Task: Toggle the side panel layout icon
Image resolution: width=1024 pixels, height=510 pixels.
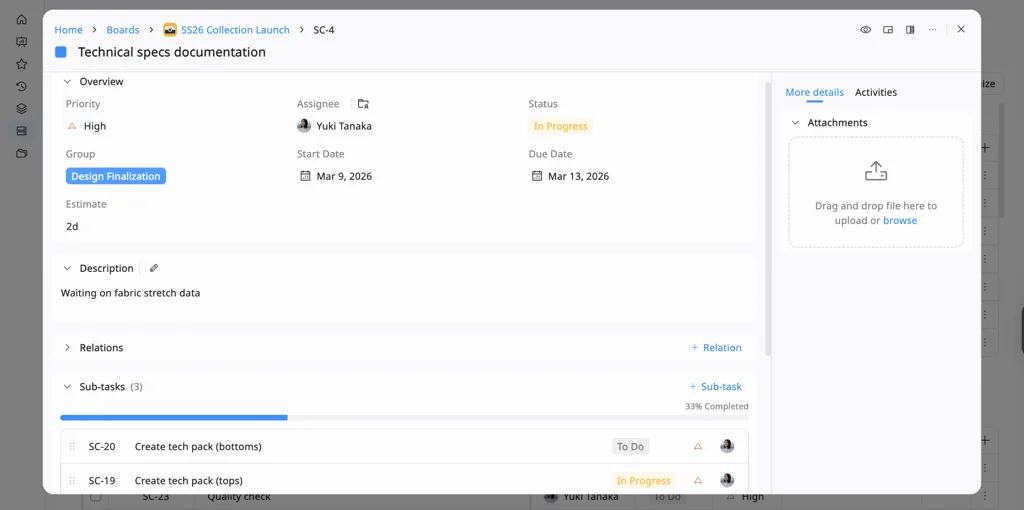Action: [910, 30]
